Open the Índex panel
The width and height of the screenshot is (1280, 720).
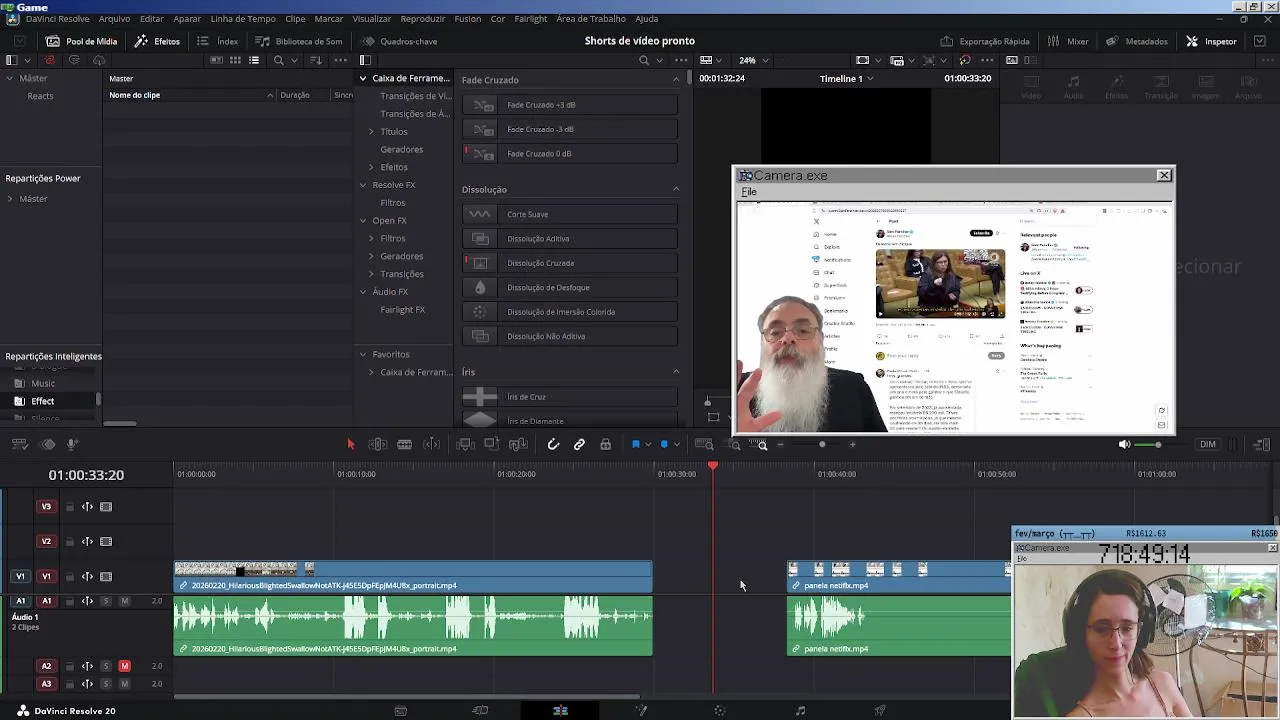click(x=218, y=41)
